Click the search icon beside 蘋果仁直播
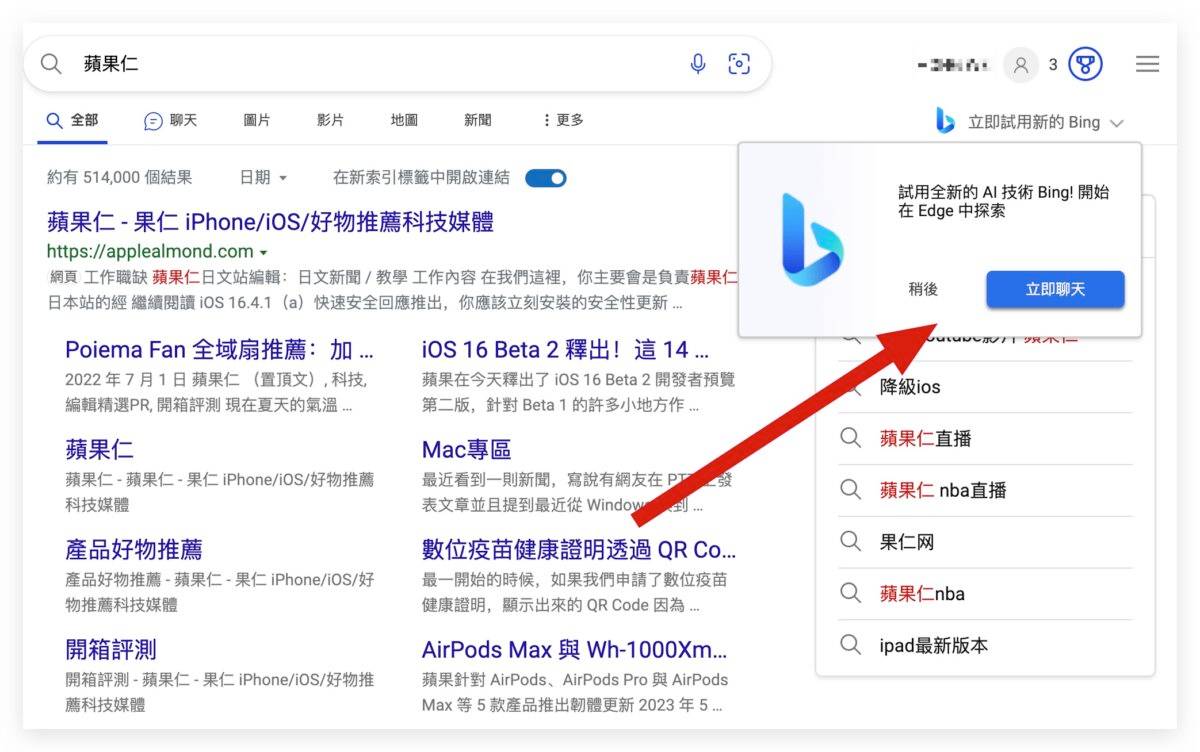1200x752 pixels. point(850,438)
